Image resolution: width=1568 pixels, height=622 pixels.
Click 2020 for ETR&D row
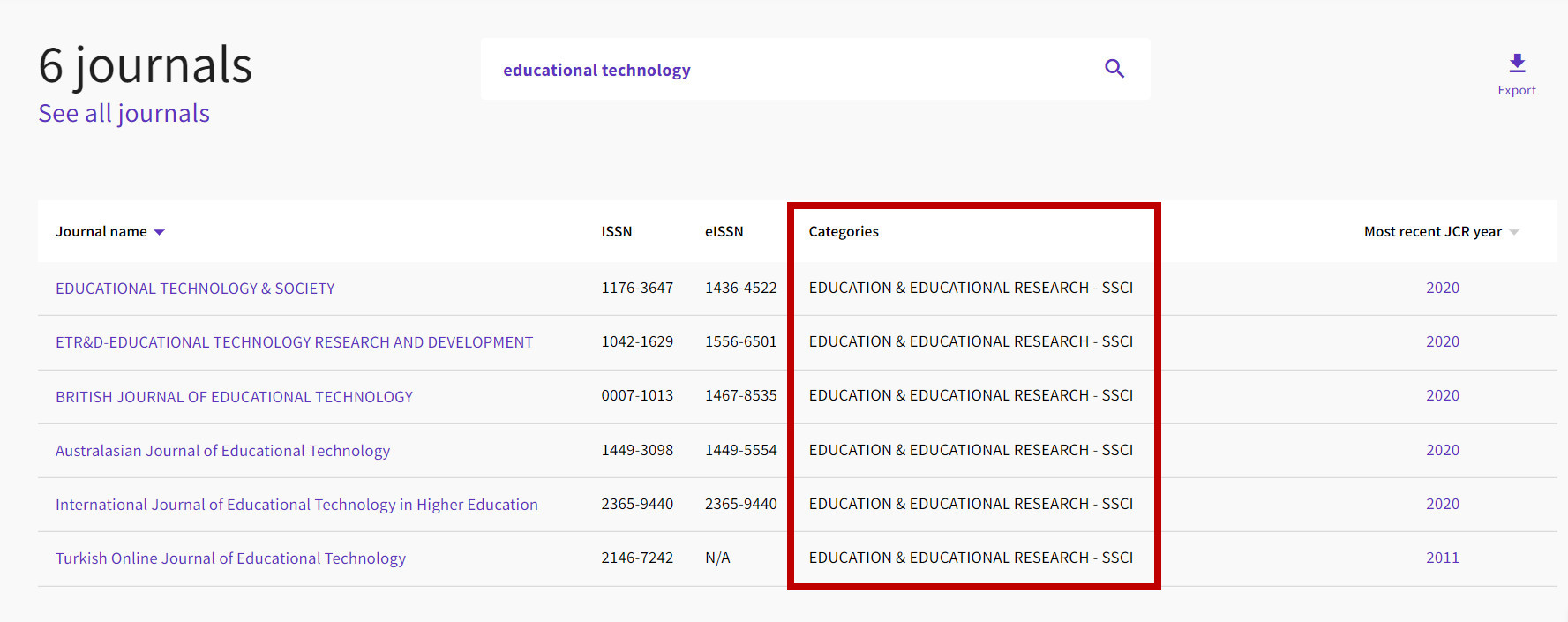pyautogui.click(x=1443, y=341)
